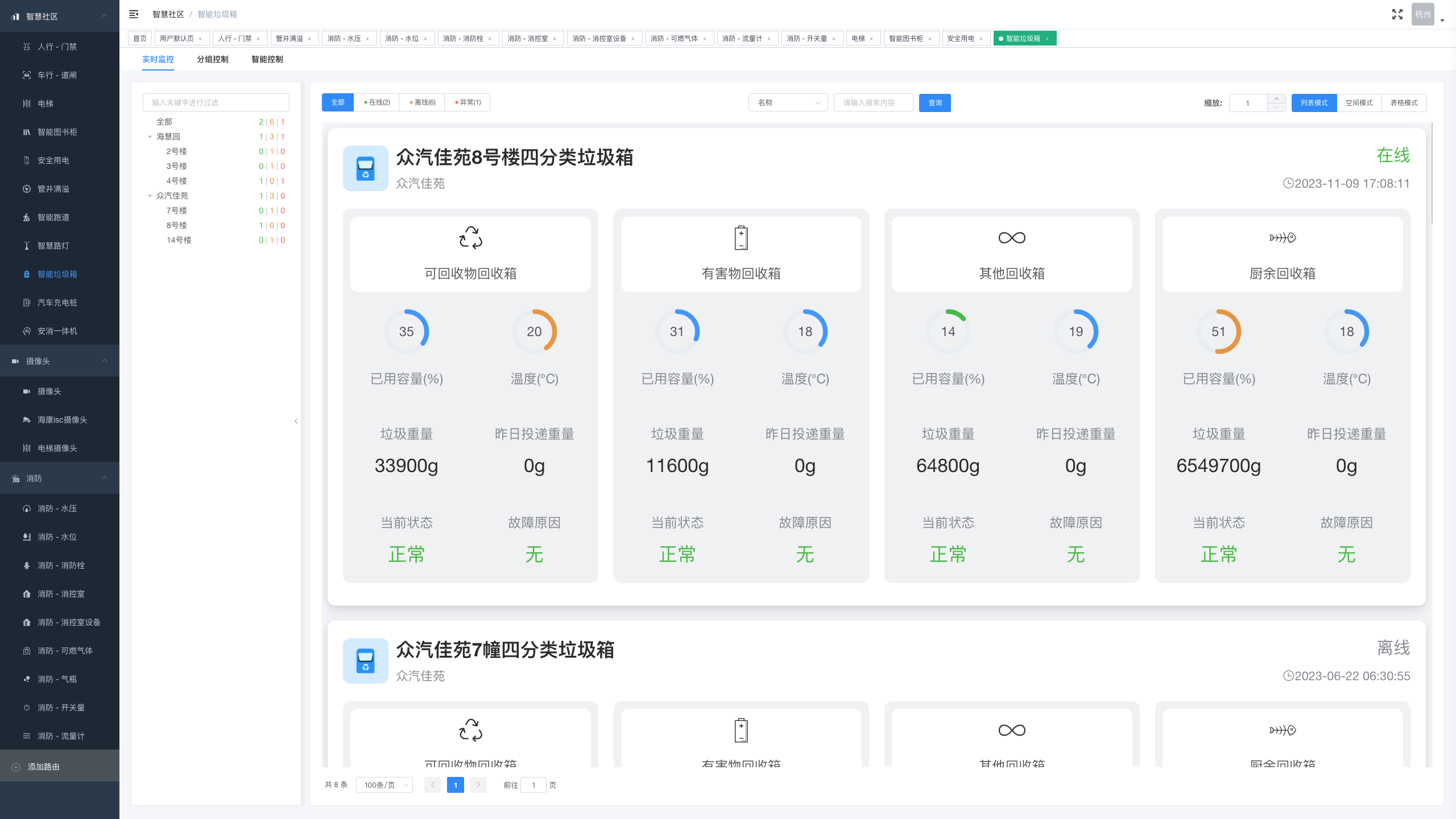Open the 智能图书柜 sidebar icon
The image size is (1456, 819).
click(x=27, y=132)
